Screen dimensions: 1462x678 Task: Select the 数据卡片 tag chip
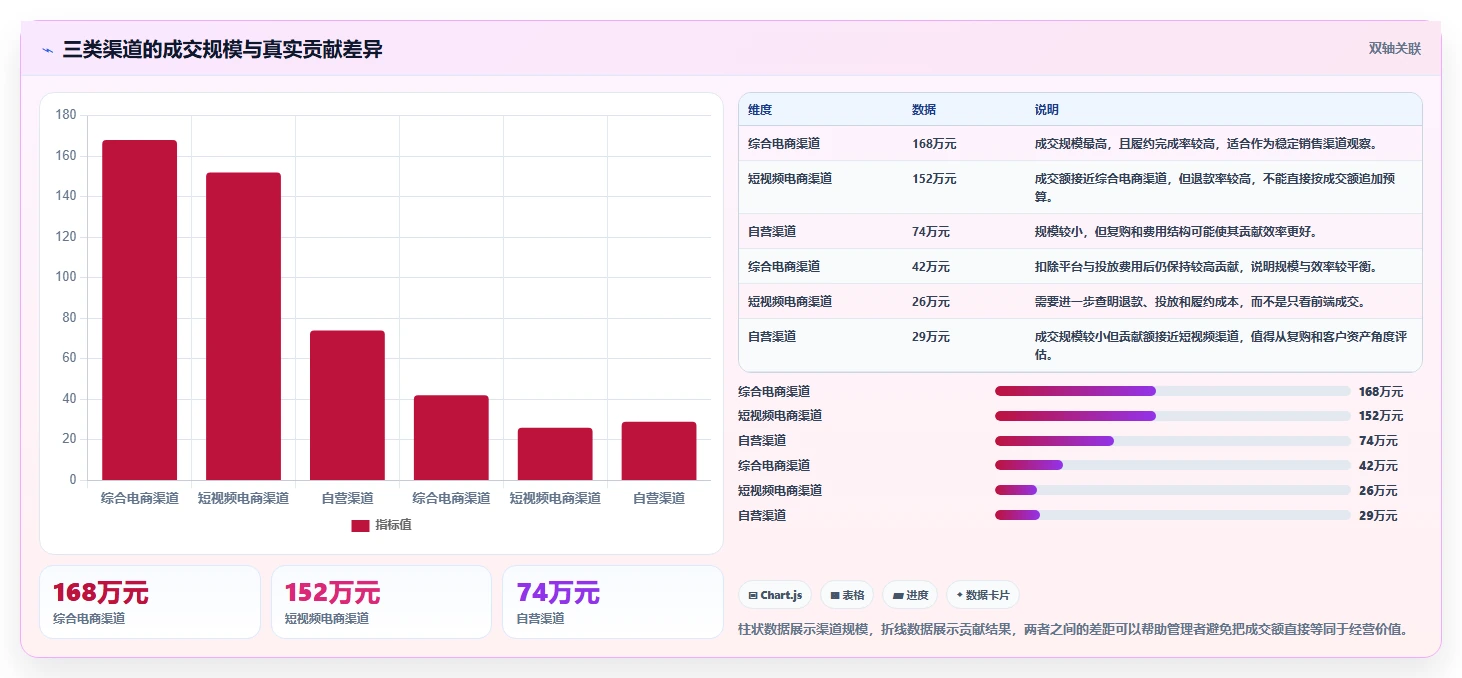pyautogui.click(x=983, y=595)
